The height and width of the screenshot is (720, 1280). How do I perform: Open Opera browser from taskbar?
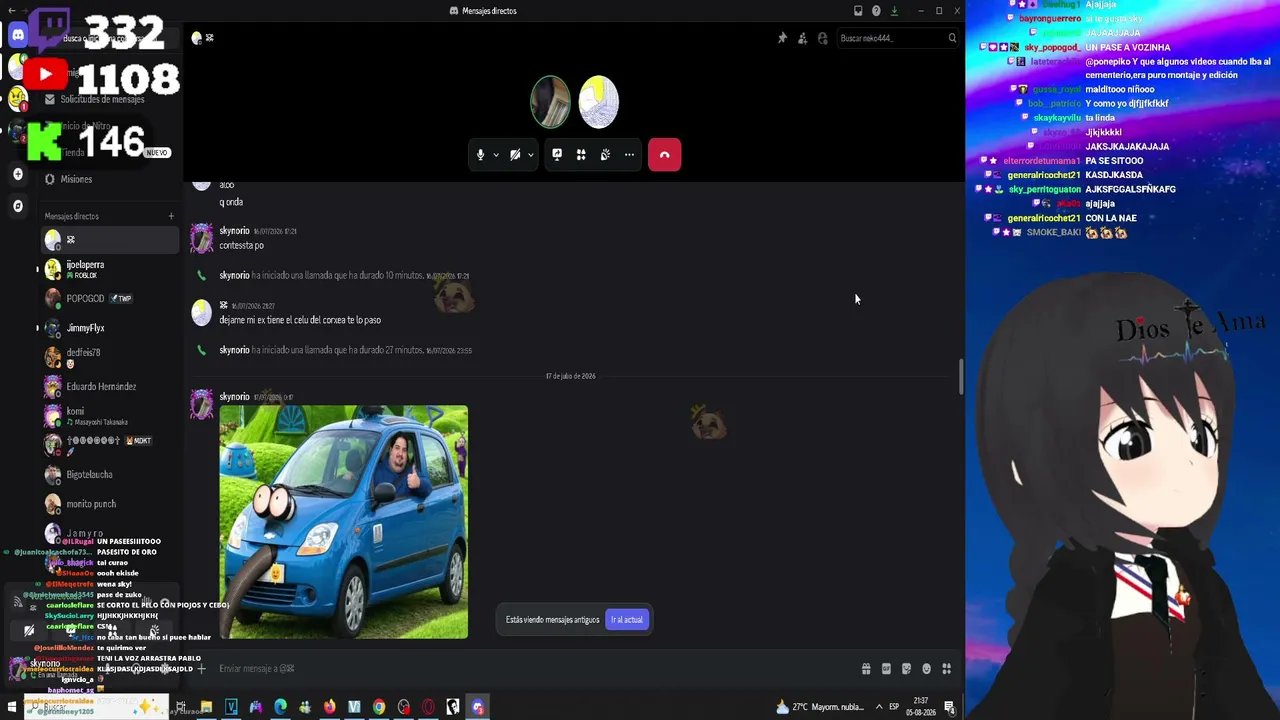click(x=428, y=708)
